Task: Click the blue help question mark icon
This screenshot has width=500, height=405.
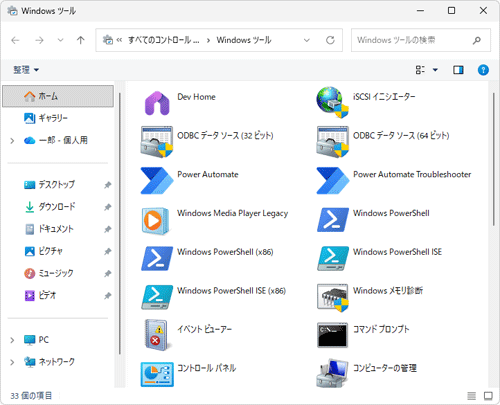Action: tap(483, 70)
